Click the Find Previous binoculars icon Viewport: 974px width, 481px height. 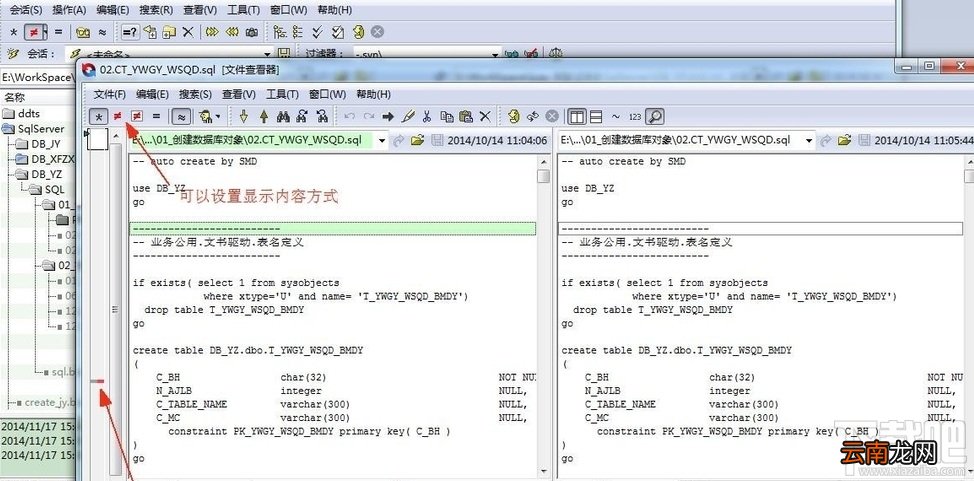point(322,116)
